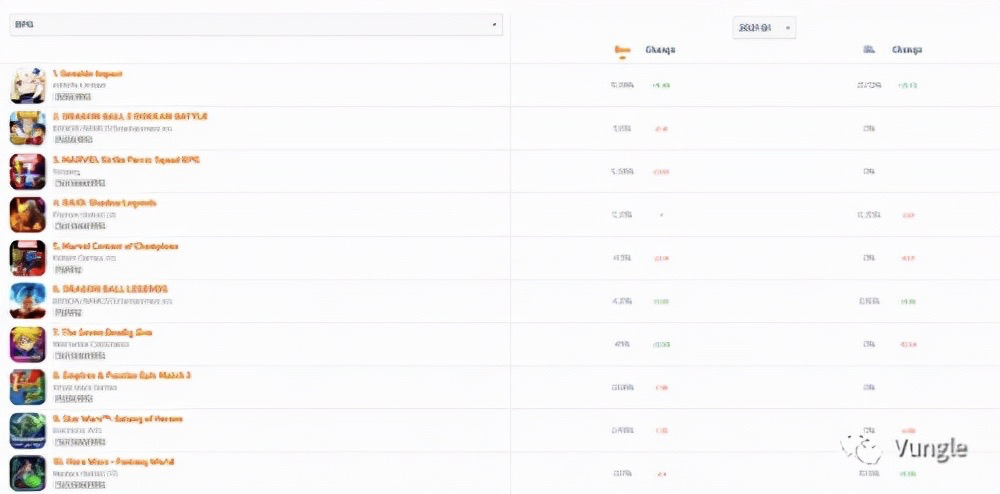This screenshot has width=1000, height=494.
Task: Click the Star Wars Galaxy of Heroes icon
Action: coord(28,431)
